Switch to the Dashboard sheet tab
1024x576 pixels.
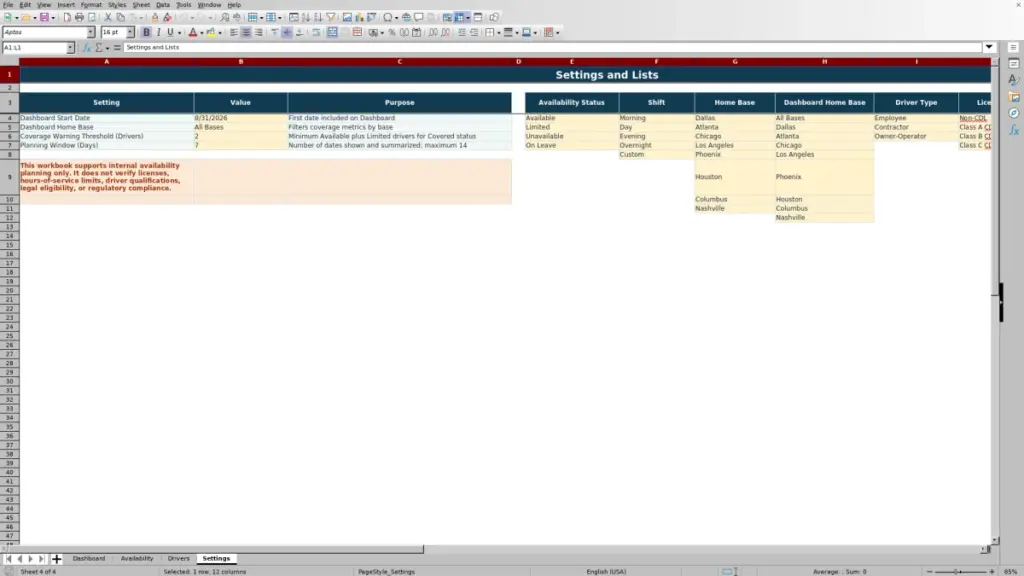pos(89,559)
